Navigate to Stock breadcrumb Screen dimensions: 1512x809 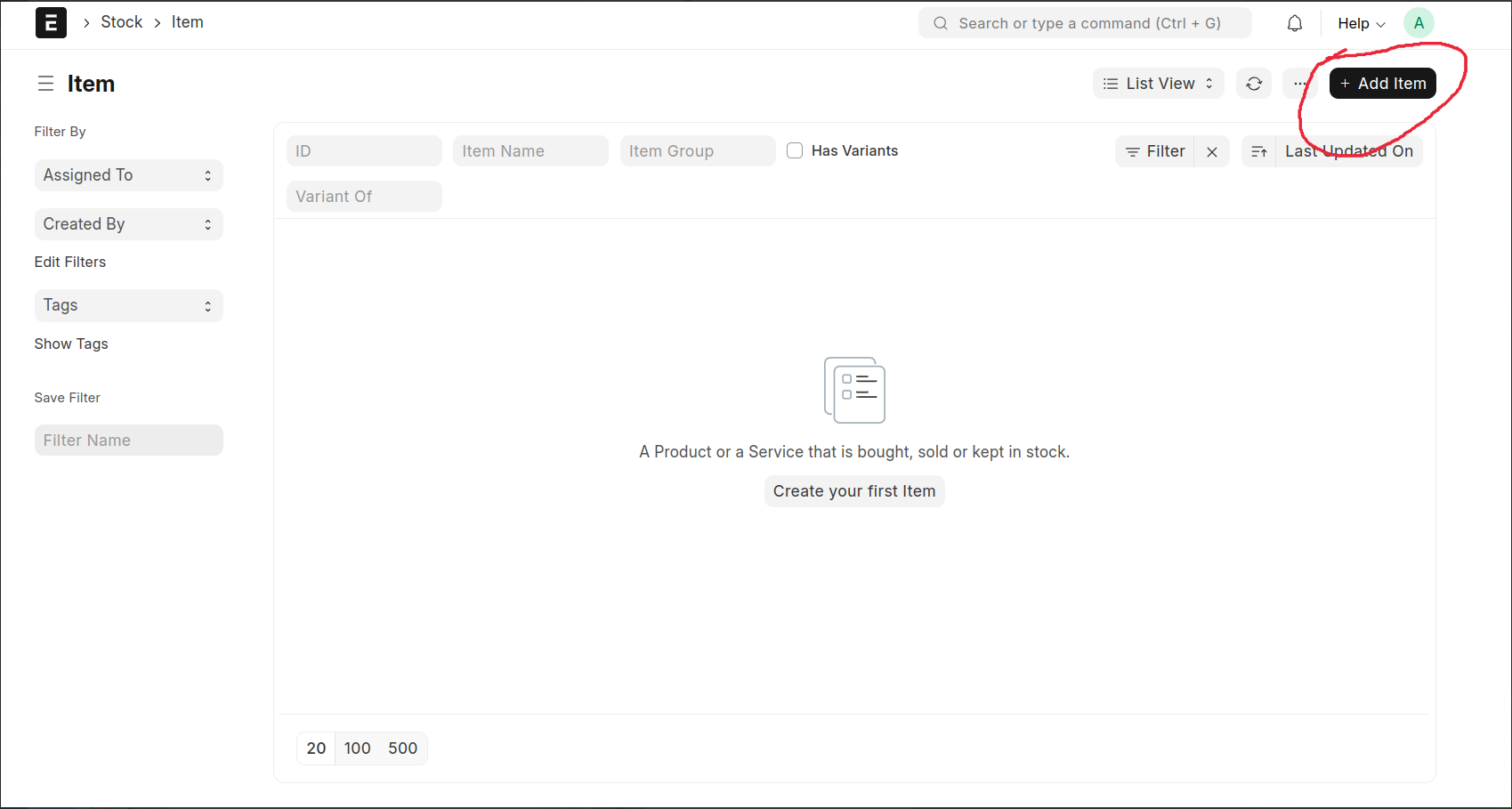coord(122,22)
